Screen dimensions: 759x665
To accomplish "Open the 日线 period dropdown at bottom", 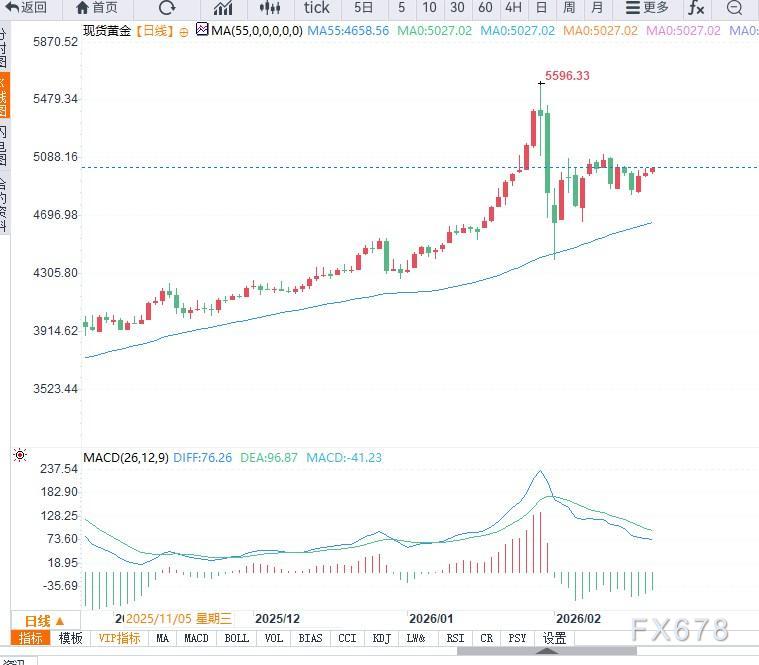I will [45, 620].
